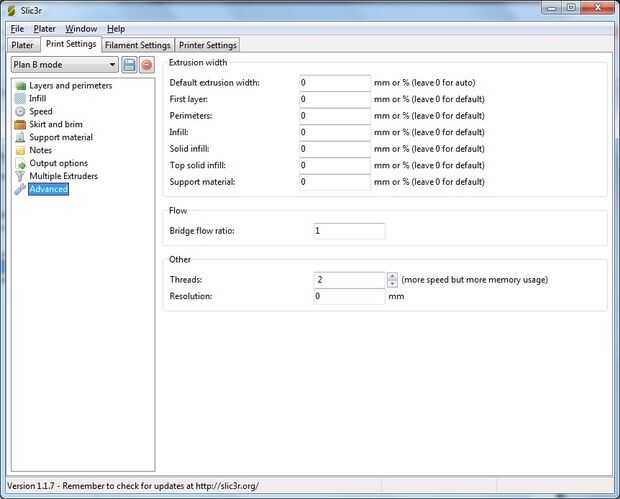Click the Notes icon in sidebar
Screen dimensions: 620x499
tap(20, 150)
